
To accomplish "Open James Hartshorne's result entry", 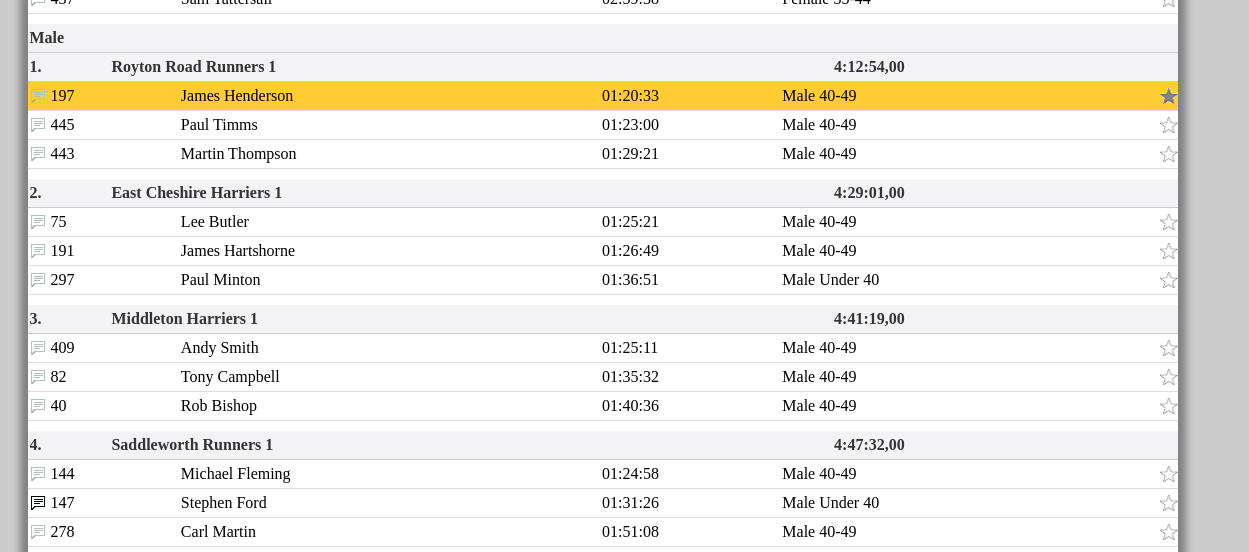I will [237, 251].
